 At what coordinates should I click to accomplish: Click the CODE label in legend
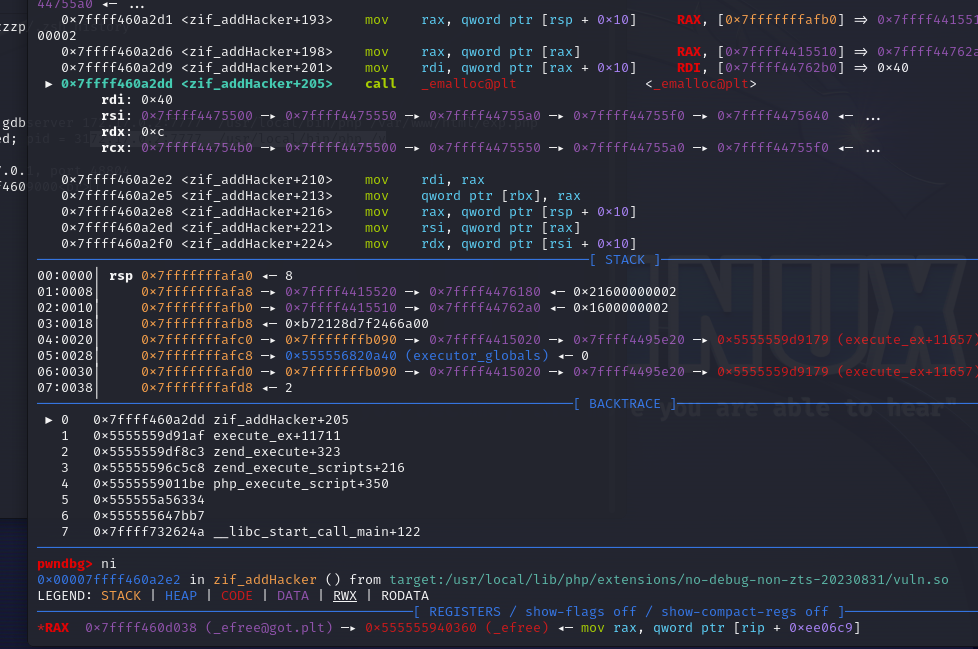237,596
